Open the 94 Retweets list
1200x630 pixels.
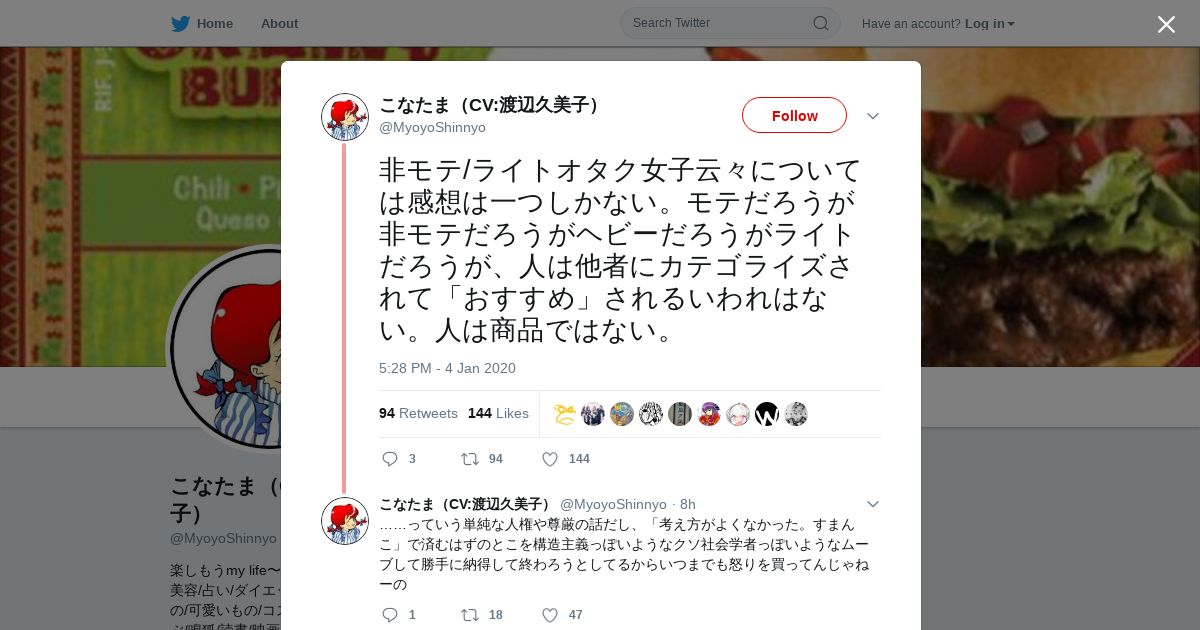(418, 413)
